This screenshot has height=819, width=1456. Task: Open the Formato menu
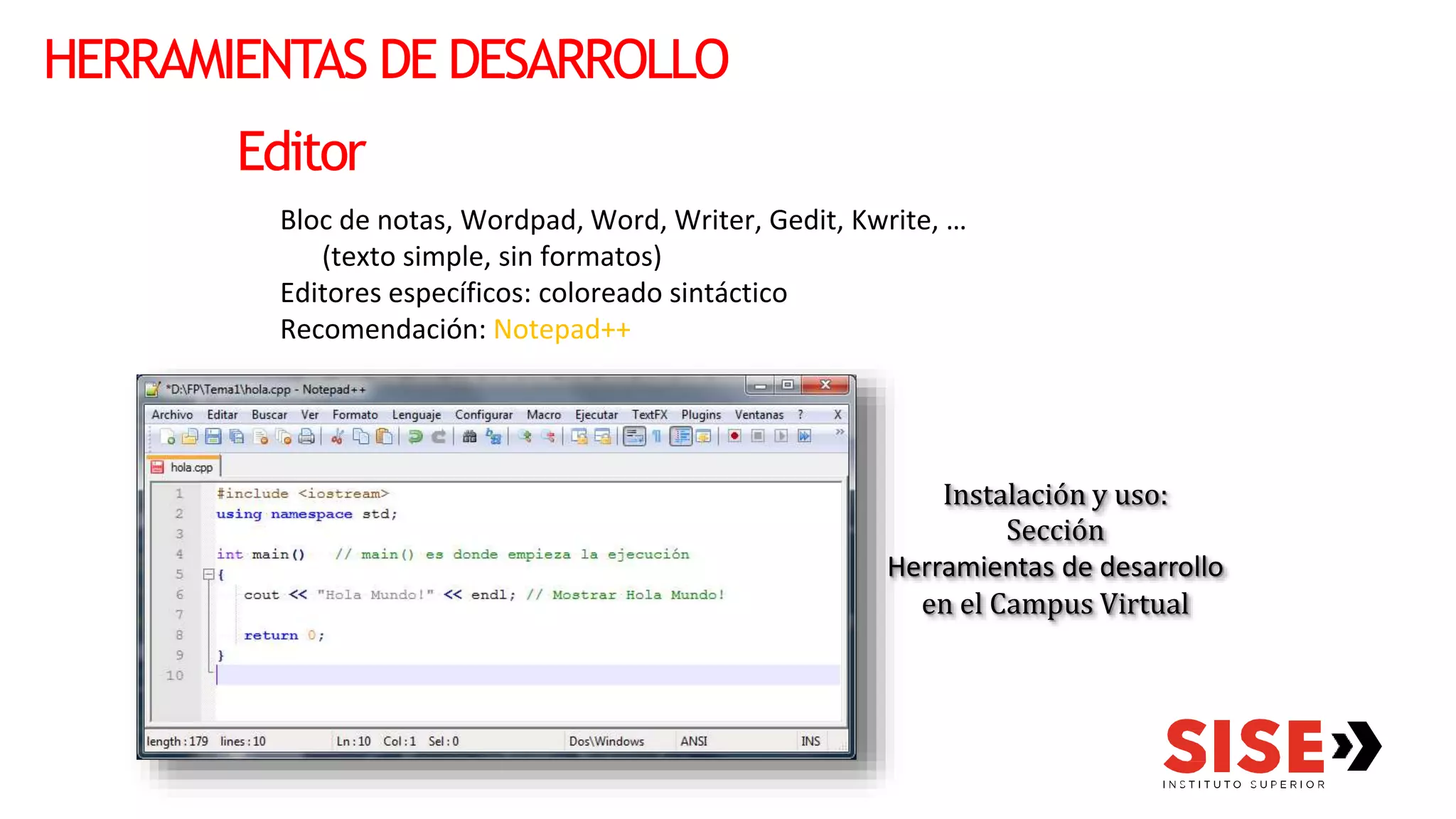click(355, 414)
